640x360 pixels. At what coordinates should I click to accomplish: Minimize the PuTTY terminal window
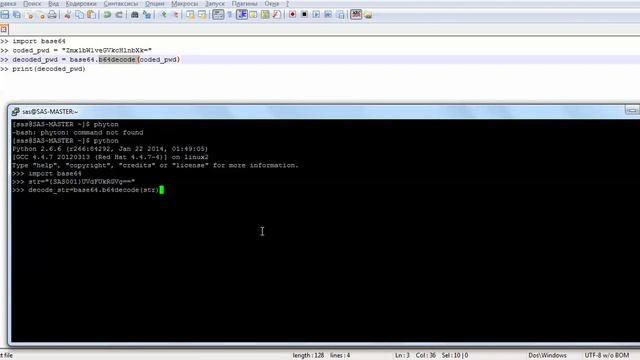tap(632, 111)
